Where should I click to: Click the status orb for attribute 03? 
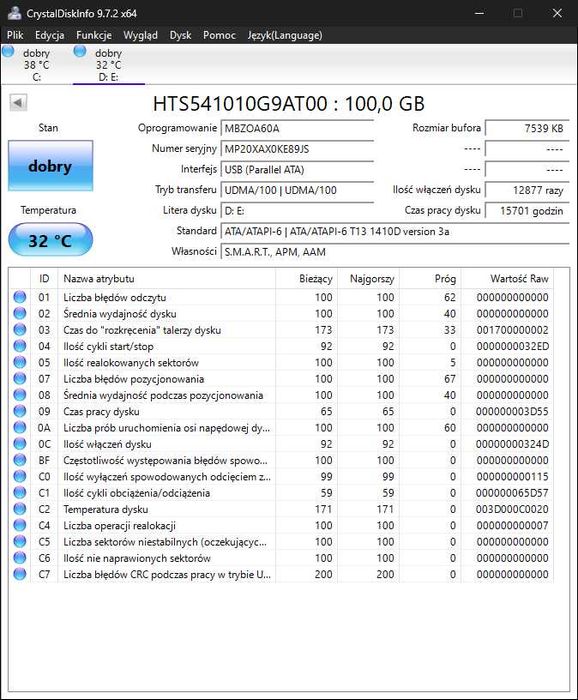click(x=20, y=329)
